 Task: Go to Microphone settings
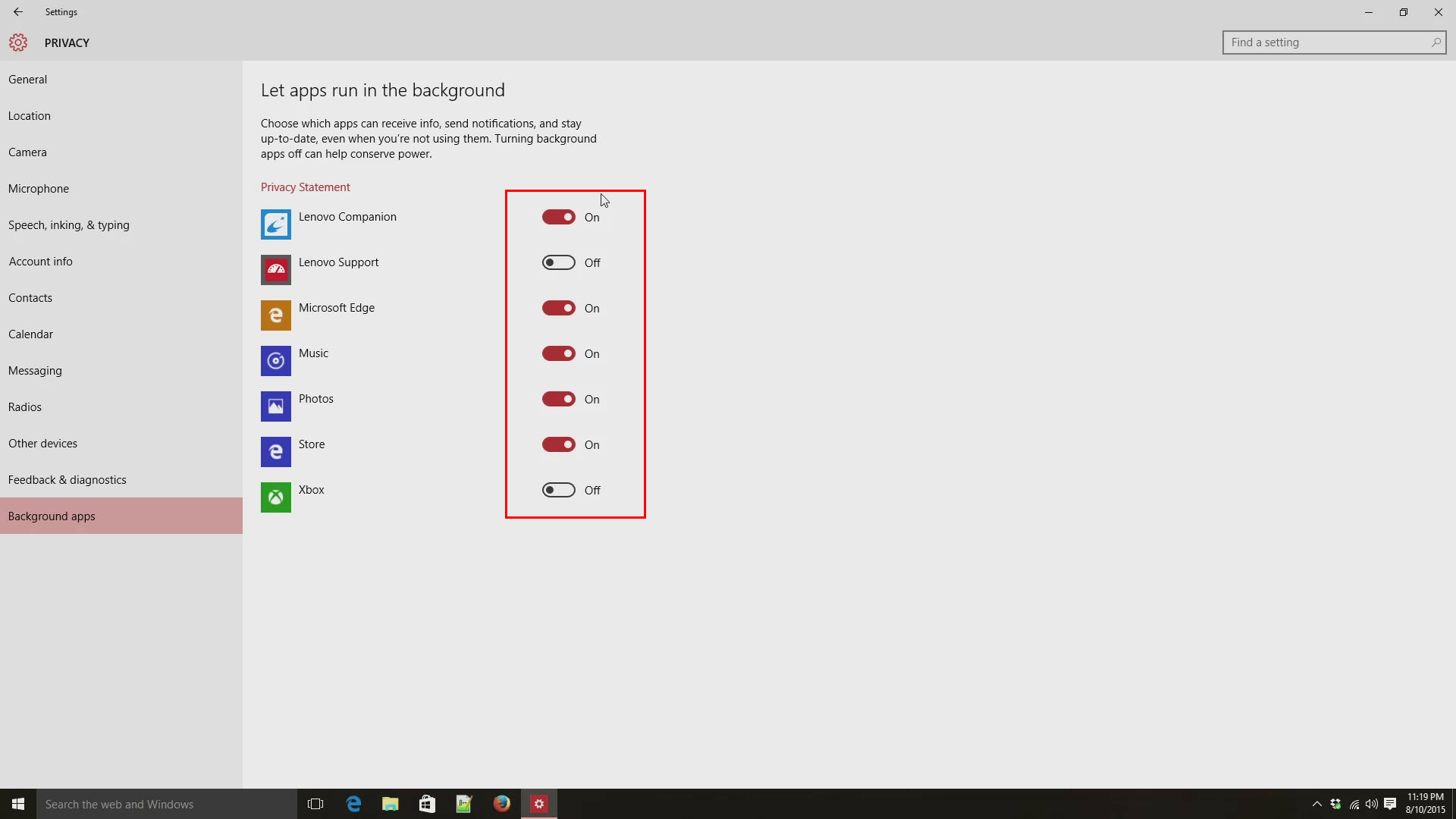121,189
